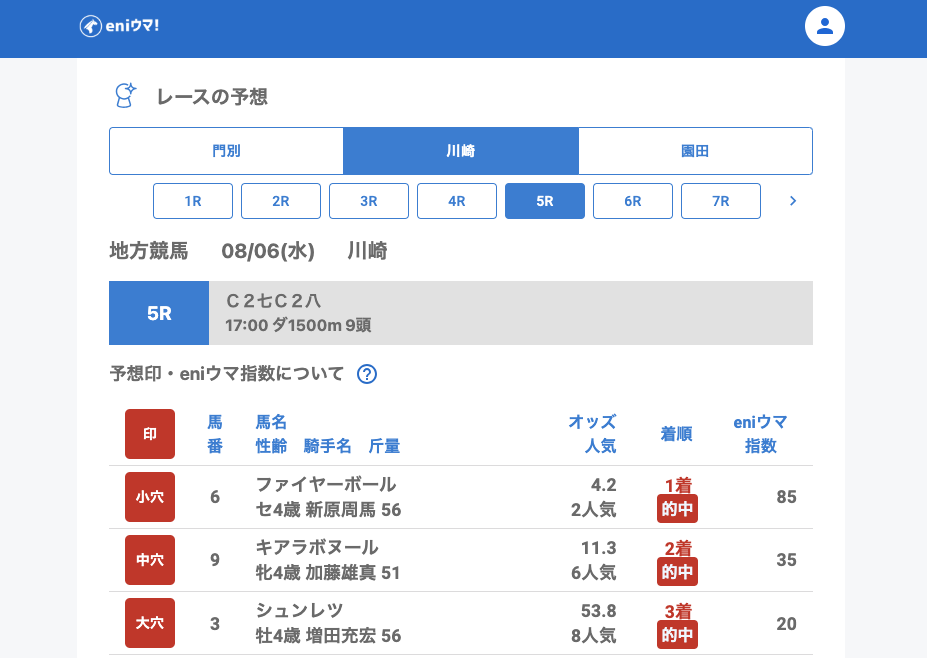927x658 pixels.
Task: Click the race prediction heading icon
Action: tap(125, 96)
